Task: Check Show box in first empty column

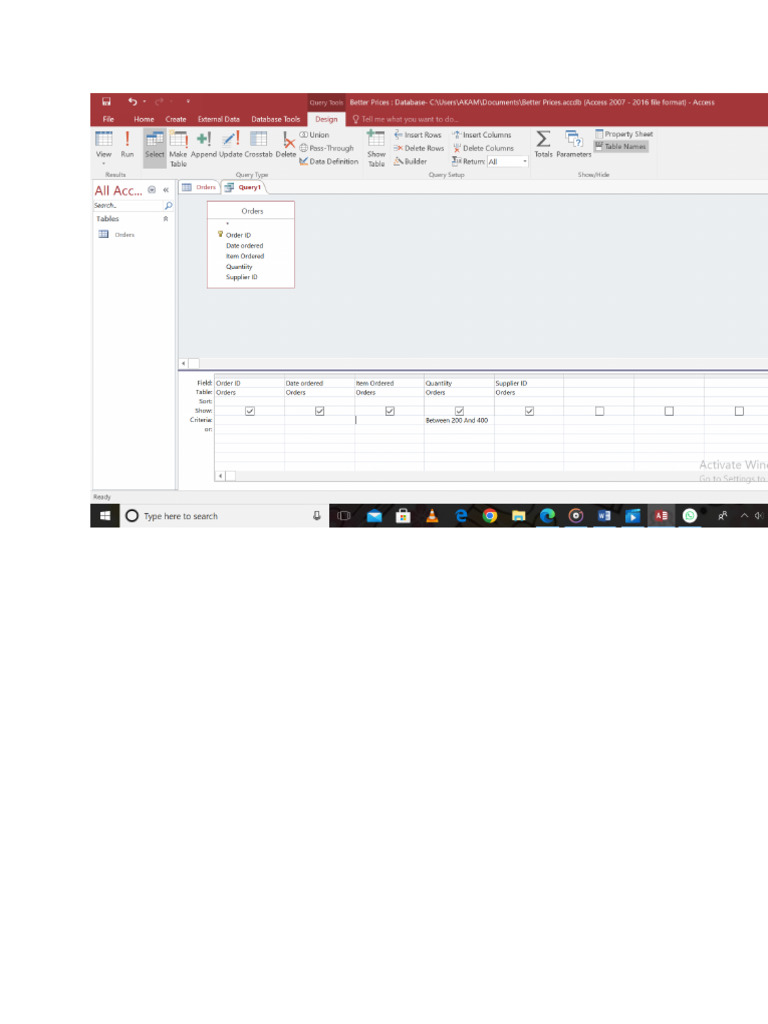Action: click(600, 411)
